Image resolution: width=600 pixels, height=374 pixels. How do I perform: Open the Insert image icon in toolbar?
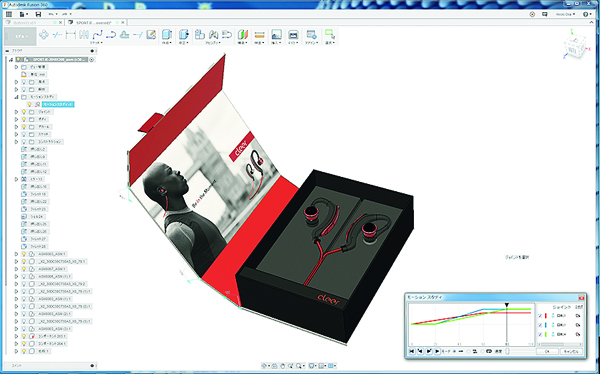pos(276,35)
